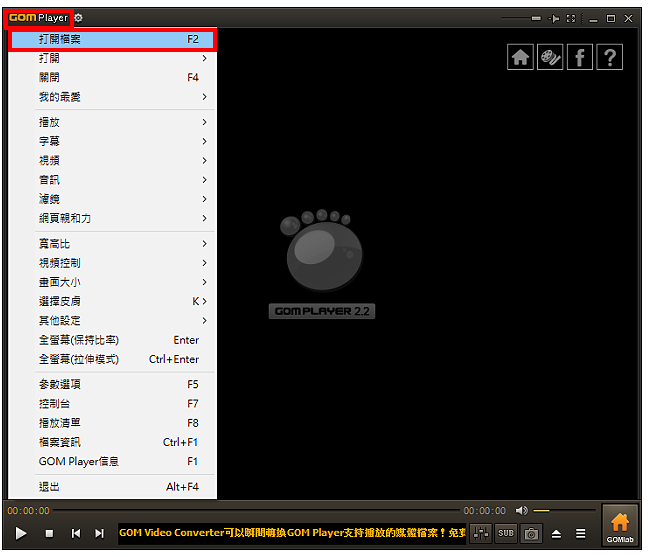Expand the 濾鏡 submenu
The image size is (648, 557).
click(112, 199)
